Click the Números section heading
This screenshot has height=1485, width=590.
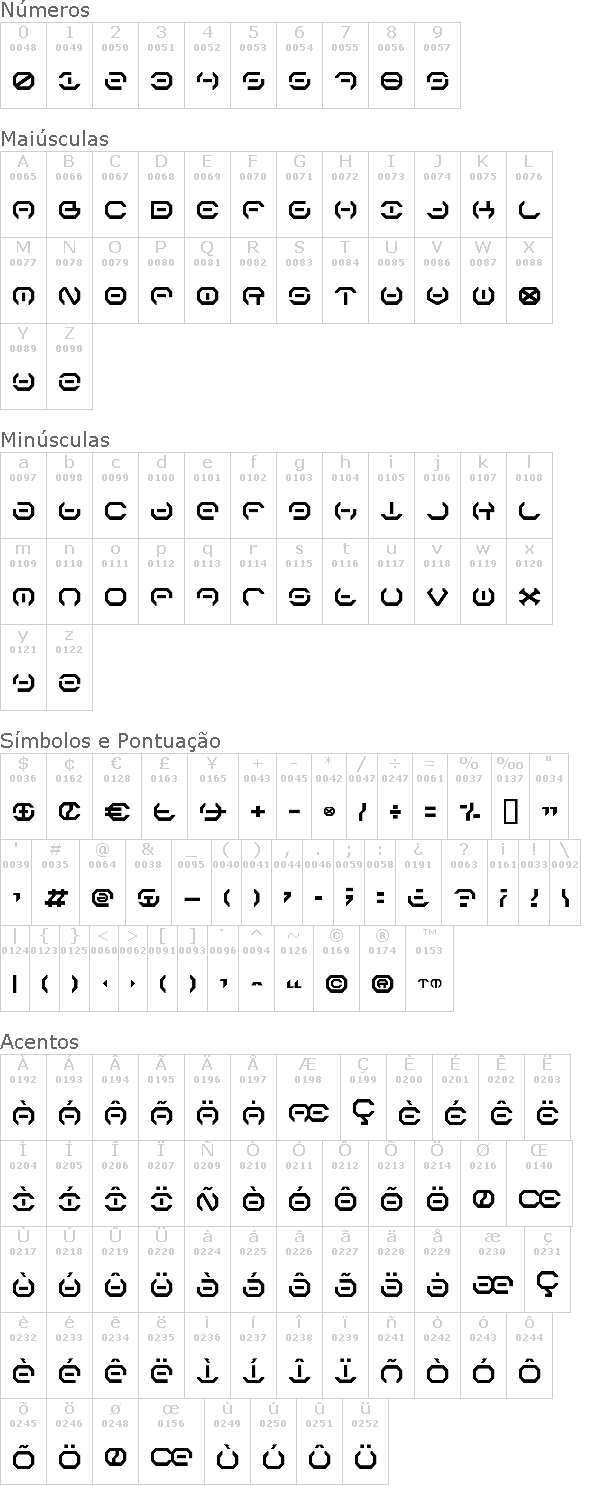[x=45, y=10]
